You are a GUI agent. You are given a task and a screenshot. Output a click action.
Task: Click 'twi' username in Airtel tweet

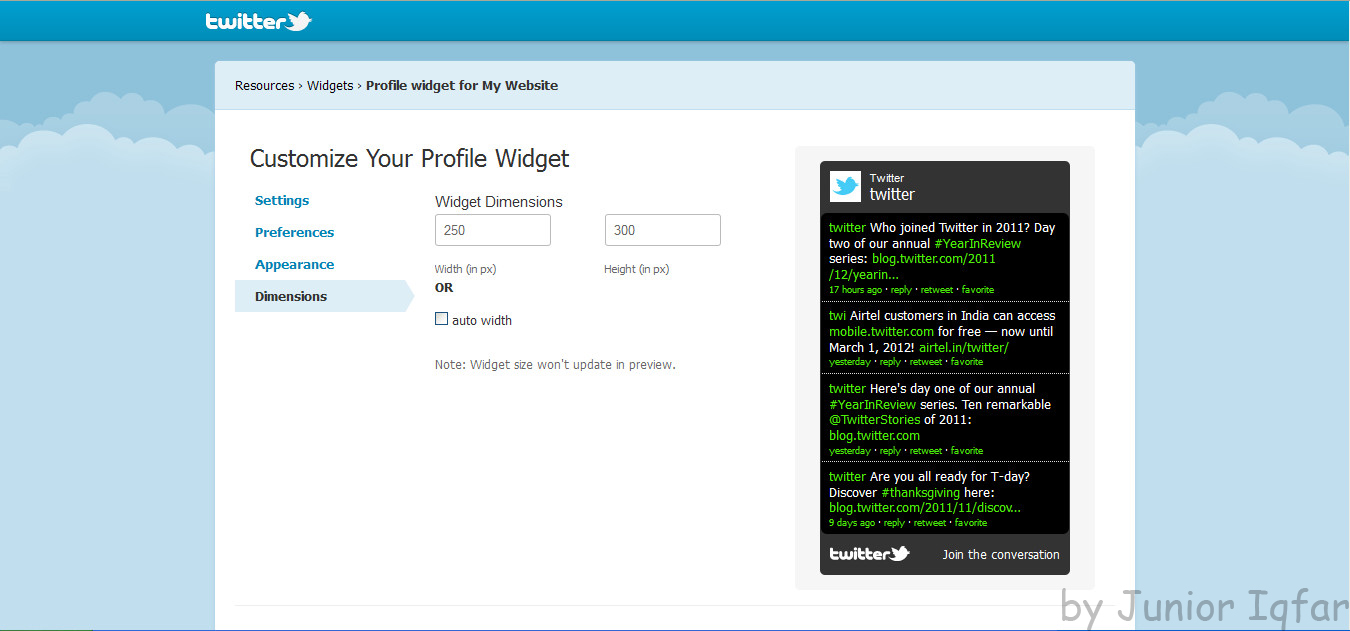pos(837,316)
